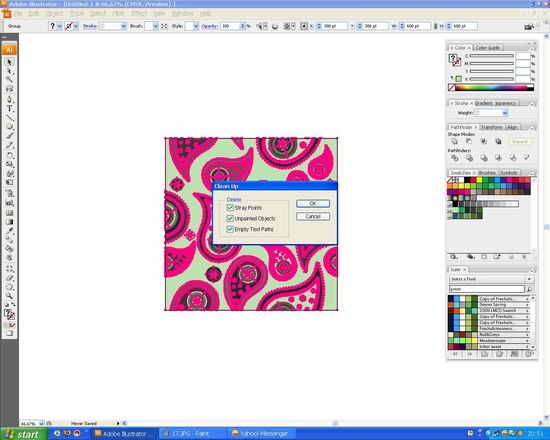This screenshot has height=440, width=550.
Task: Uncheck the Empty Text Paths checkbox
Action: point(230,229)
